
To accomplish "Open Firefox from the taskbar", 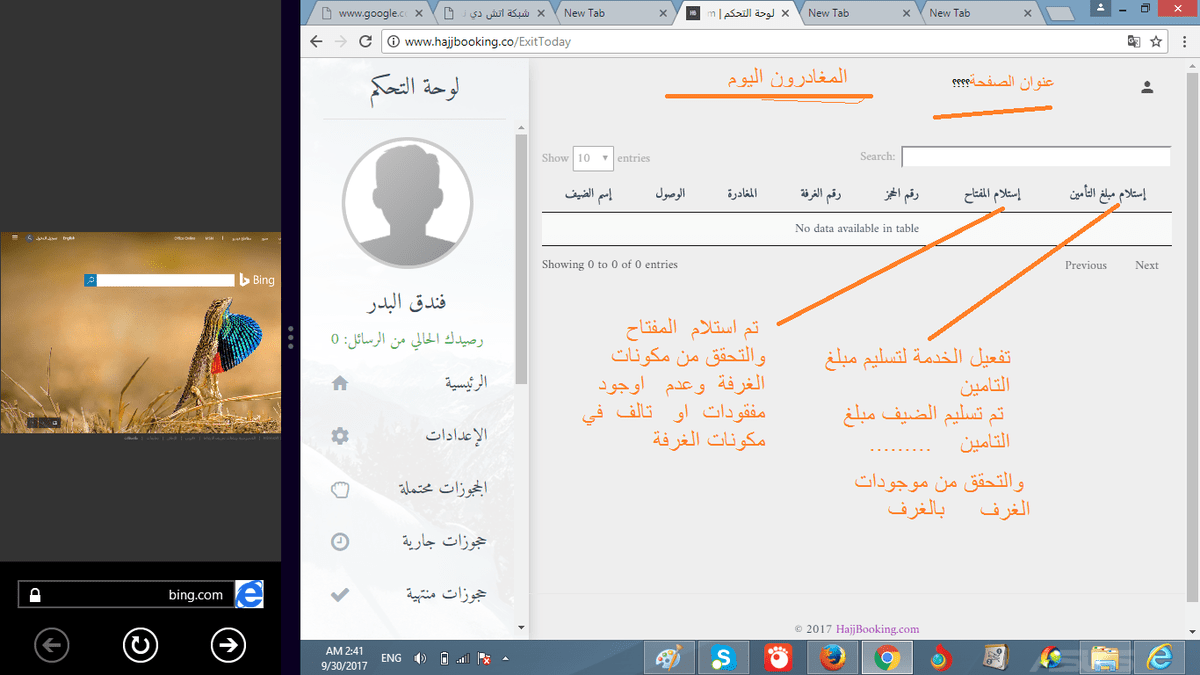I will point(833,657).
